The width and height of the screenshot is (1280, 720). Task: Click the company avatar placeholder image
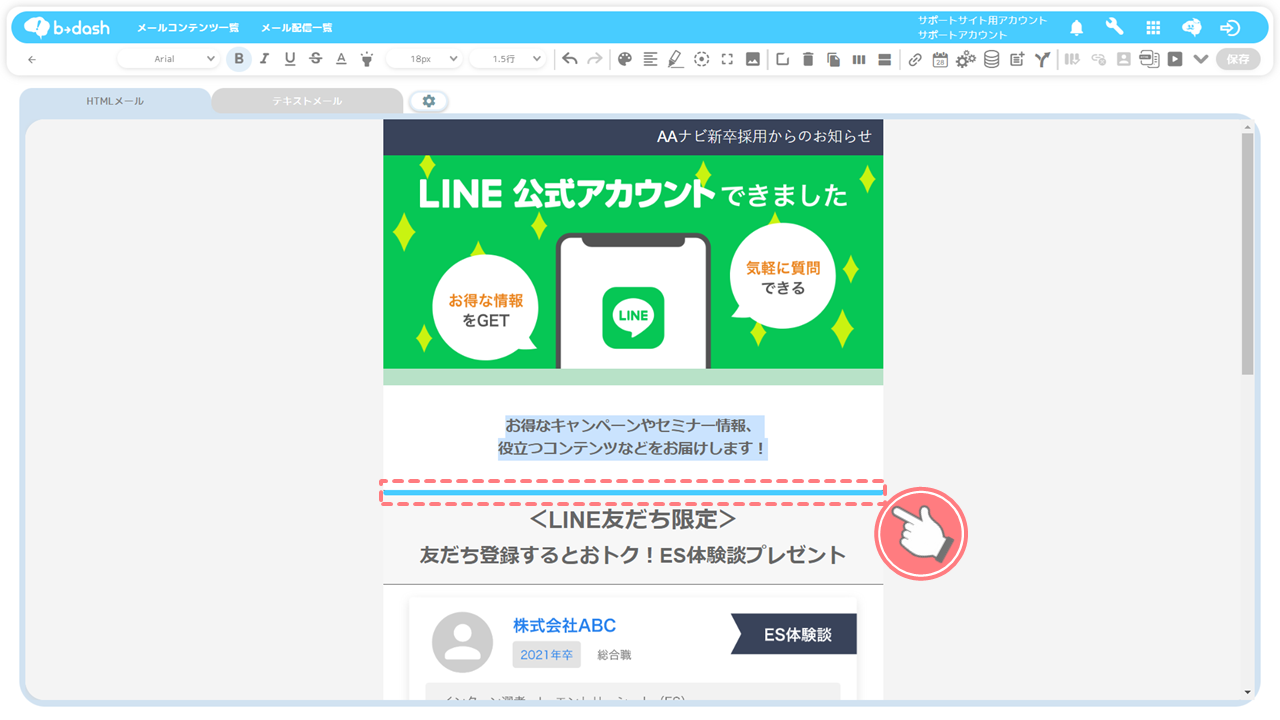coord(462,642)
